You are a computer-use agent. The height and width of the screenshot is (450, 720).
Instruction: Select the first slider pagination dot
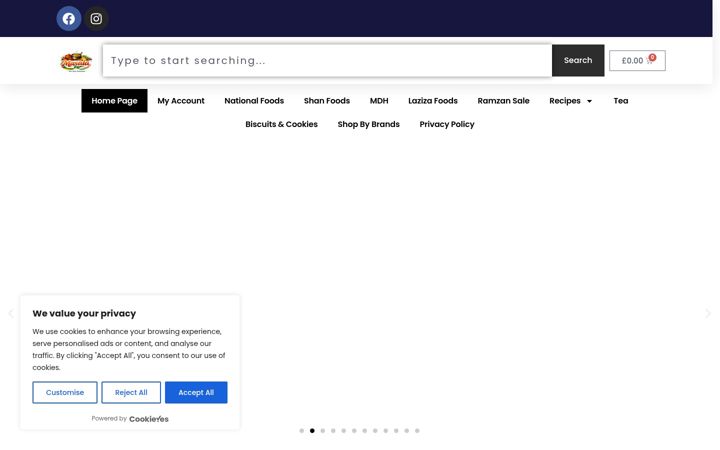coord(302,431)
